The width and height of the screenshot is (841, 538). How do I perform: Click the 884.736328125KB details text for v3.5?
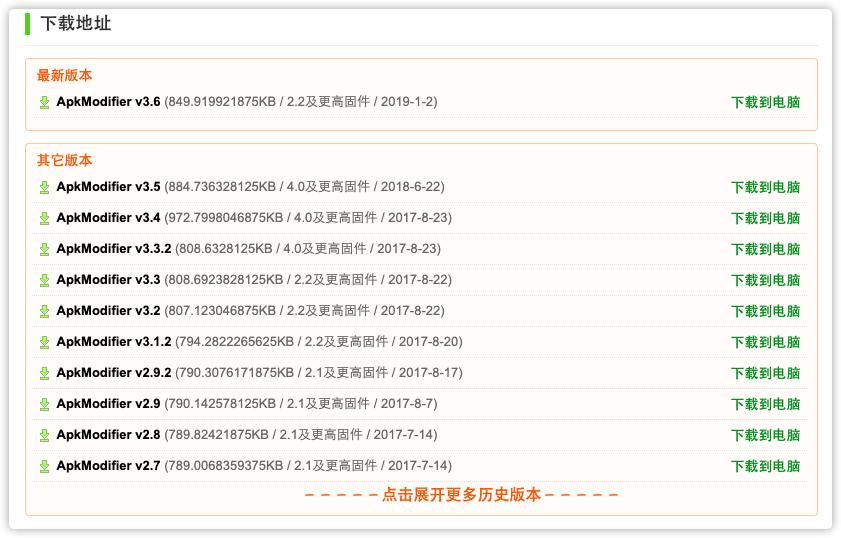click(305, 187)
